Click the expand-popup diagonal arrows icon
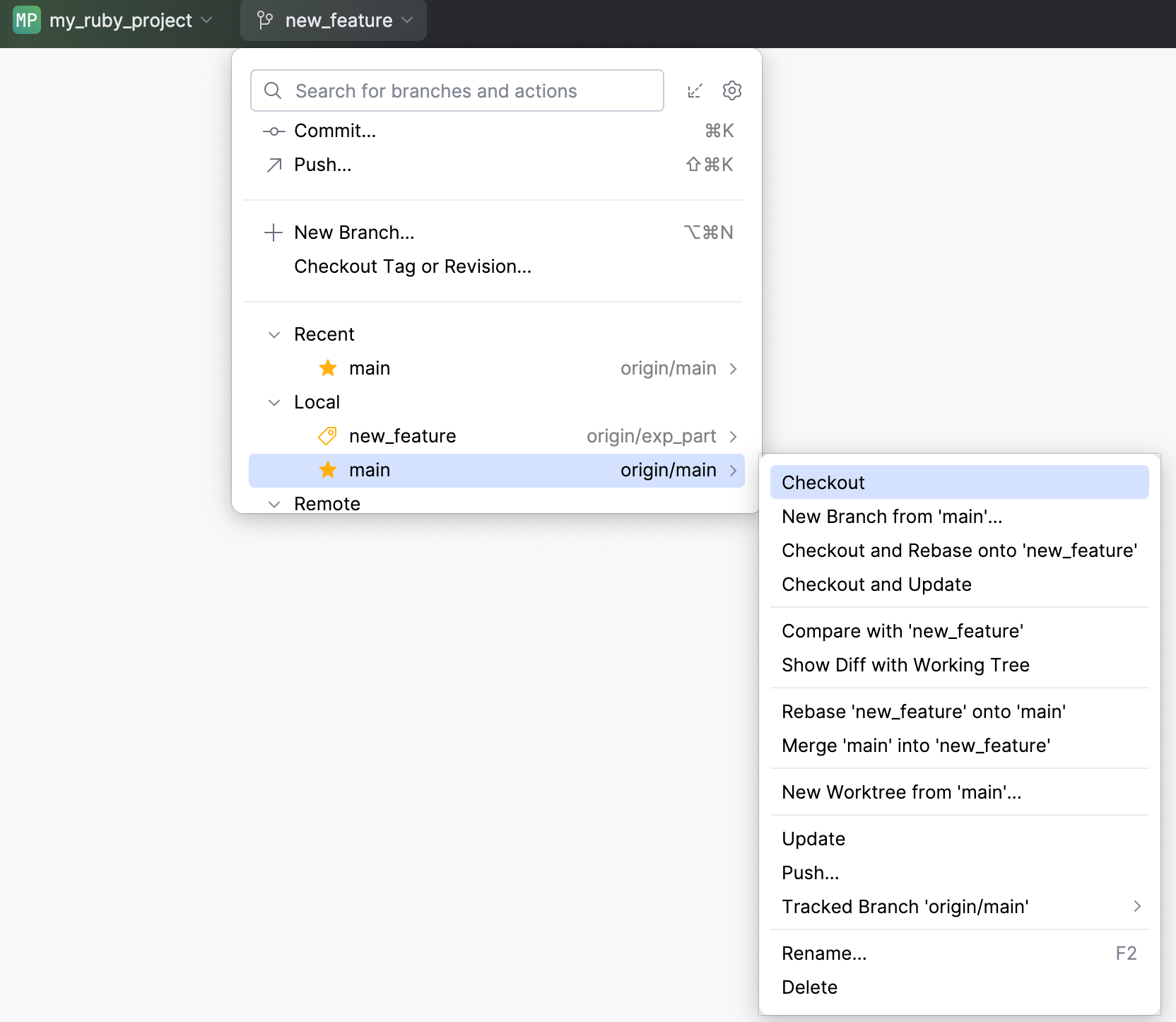The height and width of the screenshot is (1022, 1176). click(695, 90)
